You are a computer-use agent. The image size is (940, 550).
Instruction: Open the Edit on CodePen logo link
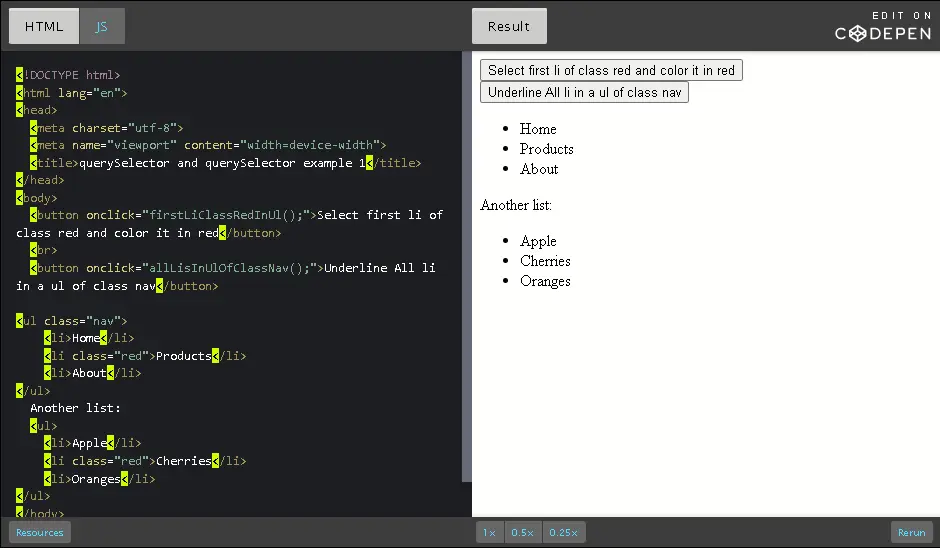coord(883,26)
